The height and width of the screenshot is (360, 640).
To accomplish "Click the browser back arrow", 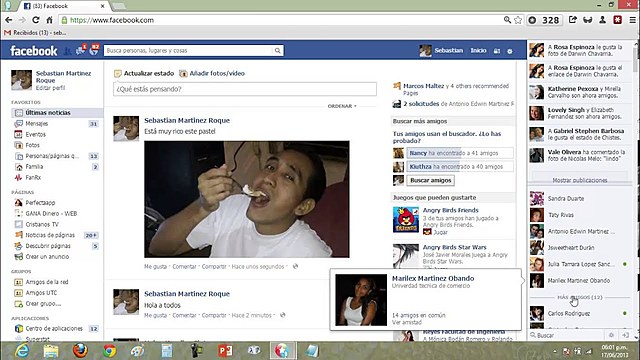I will [9, 20].
